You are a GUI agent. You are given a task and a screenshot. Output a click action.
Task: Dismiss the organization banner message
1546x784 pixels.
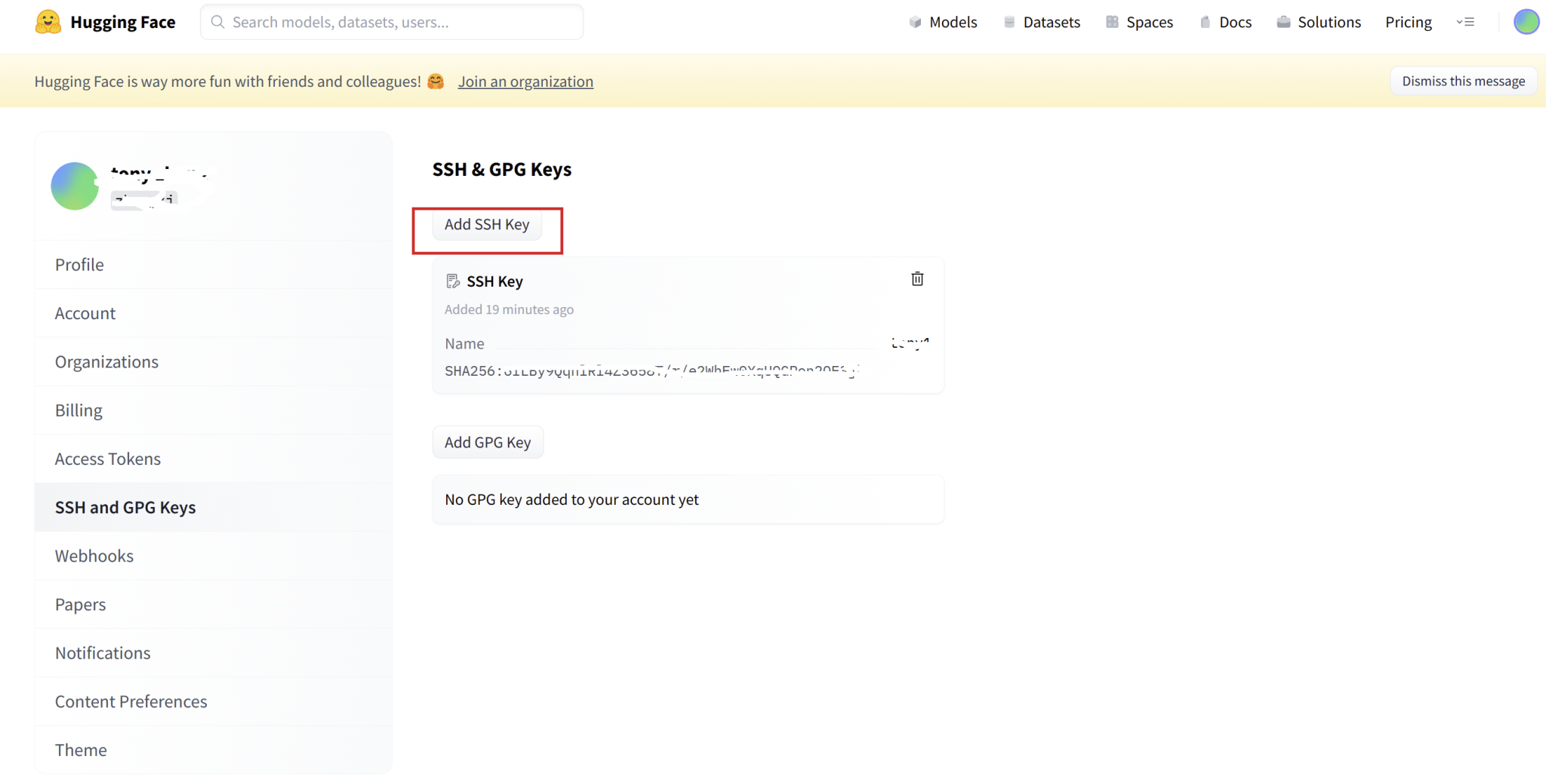1463,80
